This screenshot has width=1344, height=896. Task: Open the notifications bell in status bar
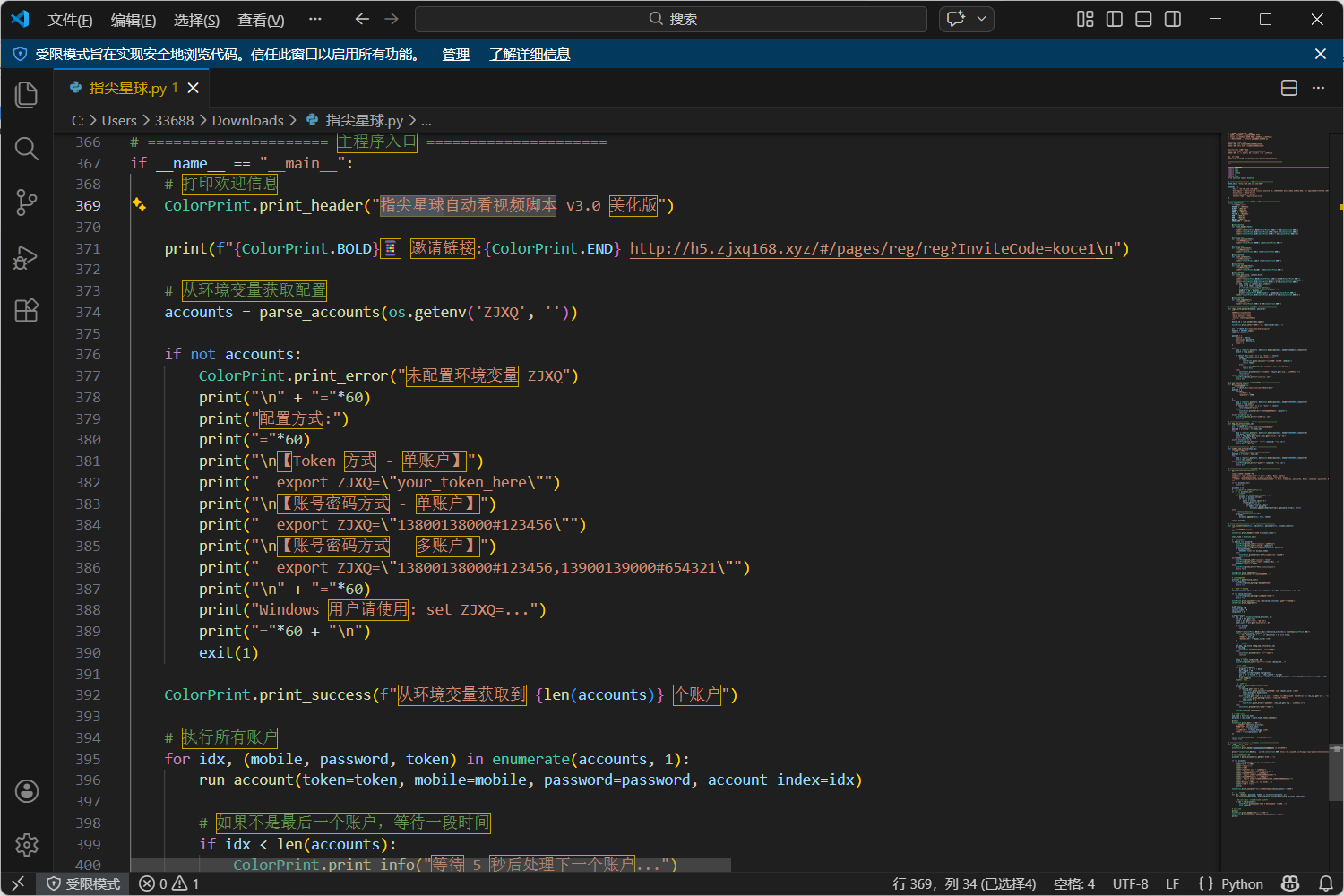coord(1326,883)
